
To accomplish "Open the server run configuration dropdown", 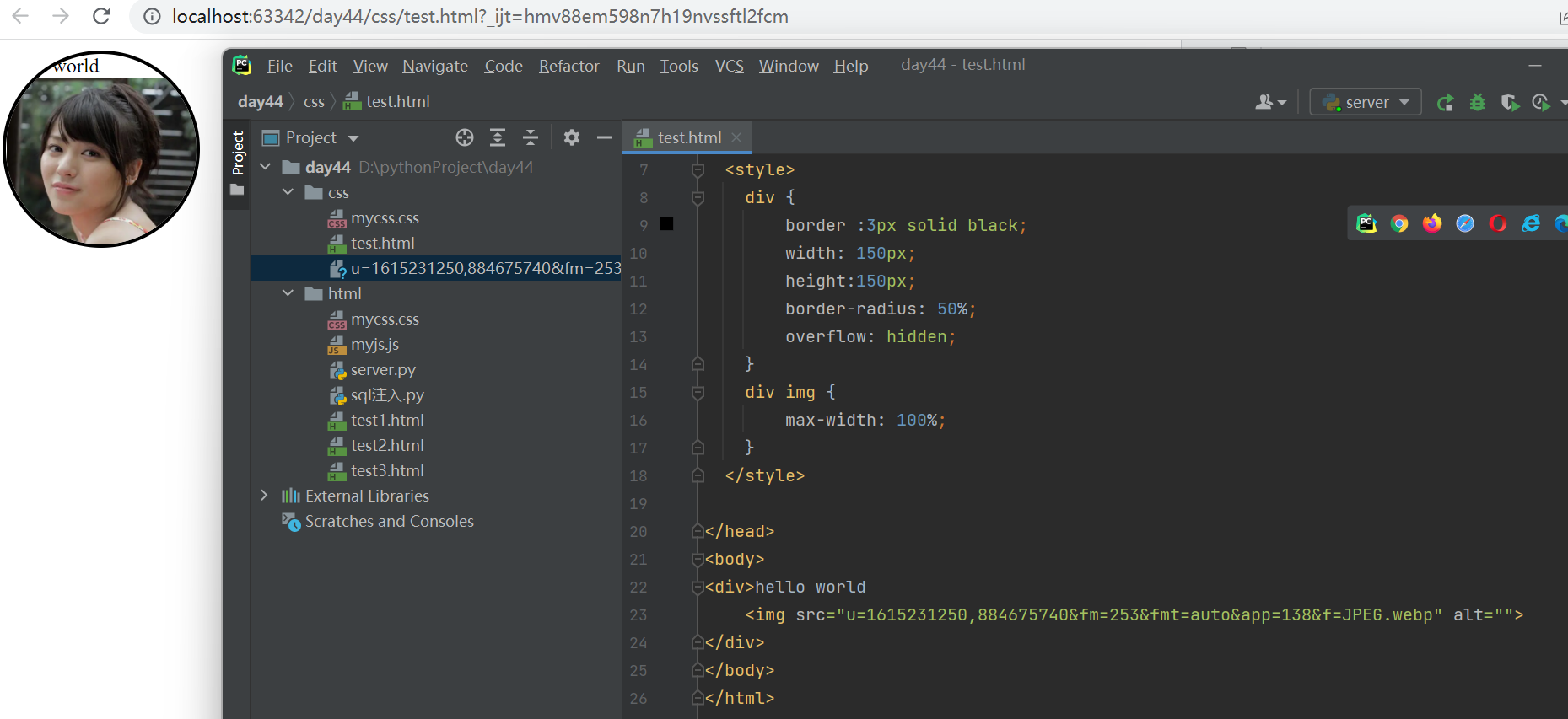I will point(1366,102).
